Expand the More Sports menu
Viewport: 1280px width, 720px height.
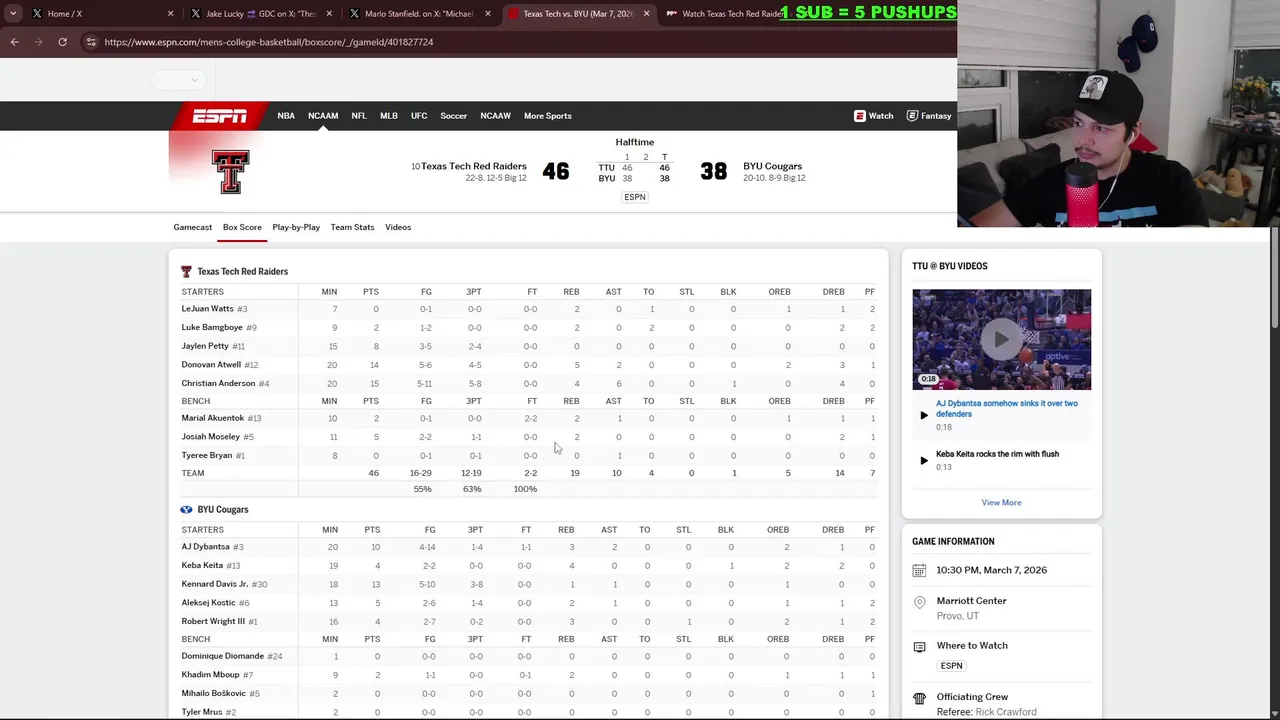click(548, 116)
